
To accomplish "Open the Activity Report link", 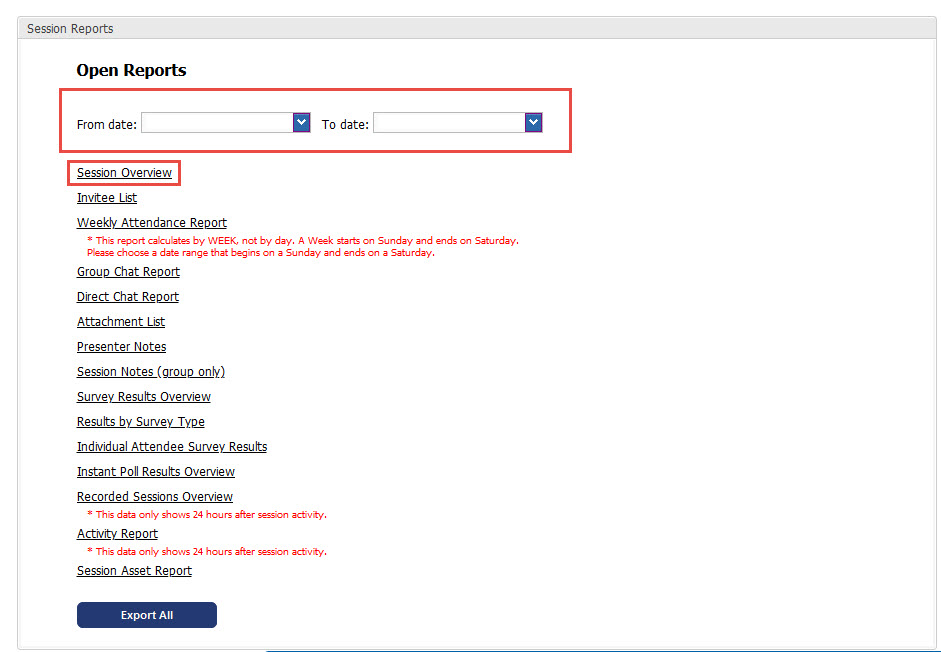I will [117, 534].
